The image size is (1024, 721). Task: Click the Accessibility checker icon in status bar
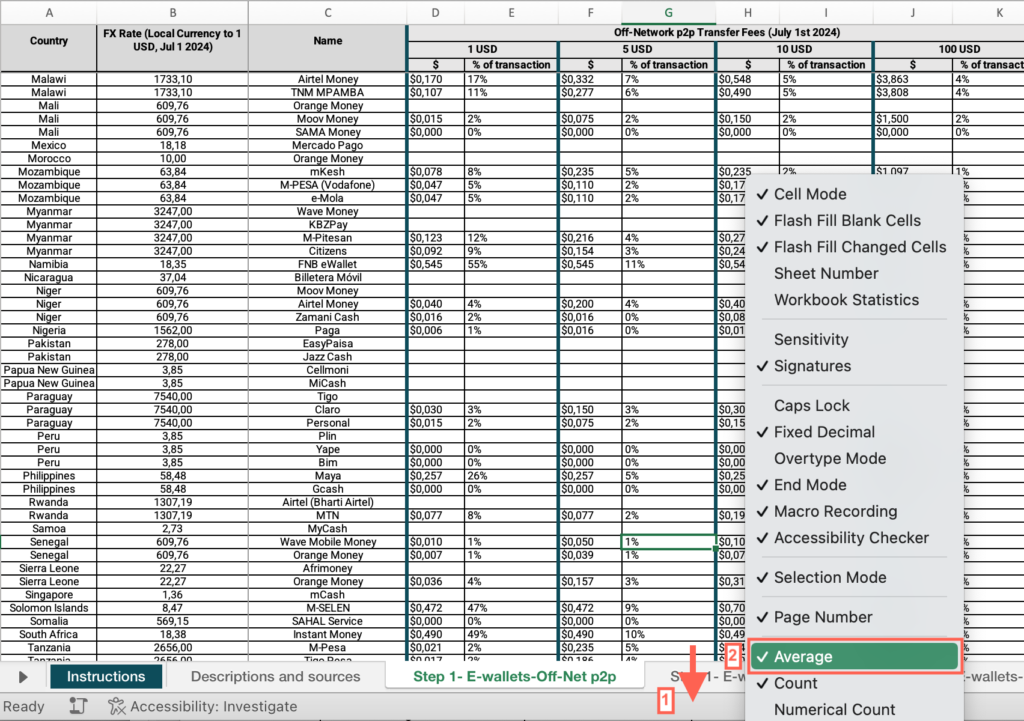(116, 706)
